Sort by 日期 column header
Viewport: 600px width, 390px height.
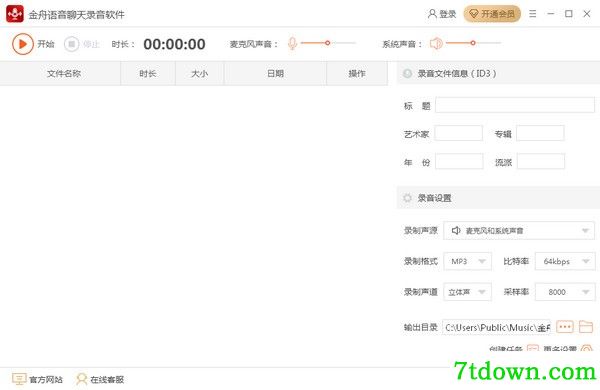pos(275,73)
